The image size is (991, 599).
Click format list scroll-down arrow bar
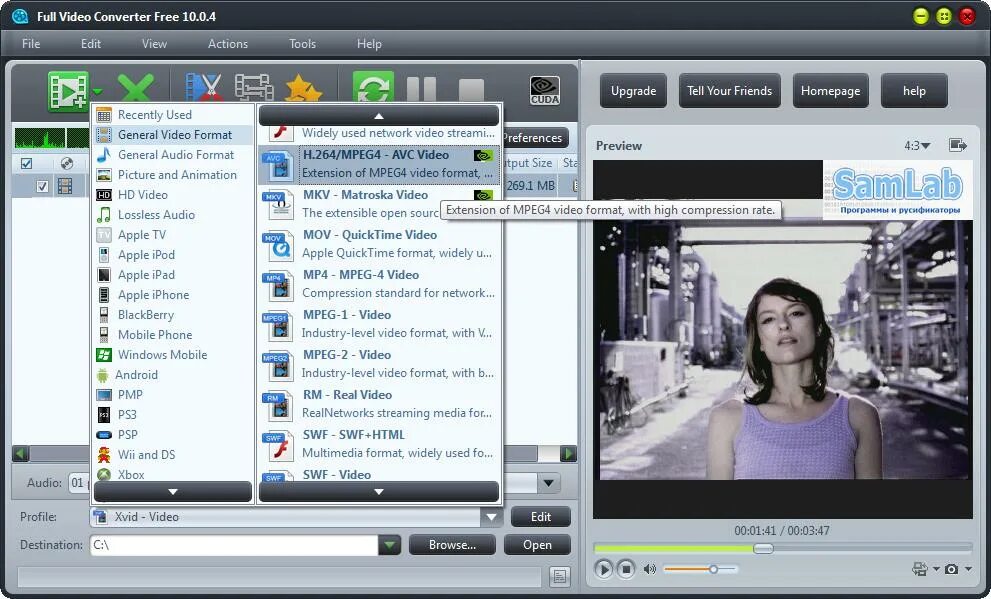(x=379, y=492)
